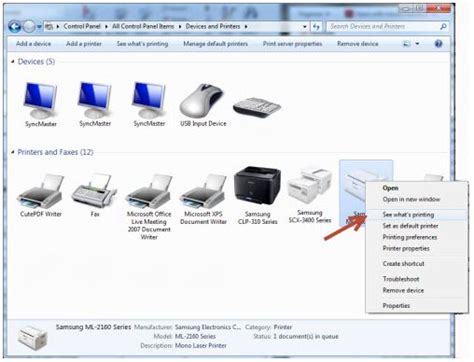This screenshot has width=474, height=362.
Task: Click the '1 document(s) in queue' status
Action: pos(306,337)
